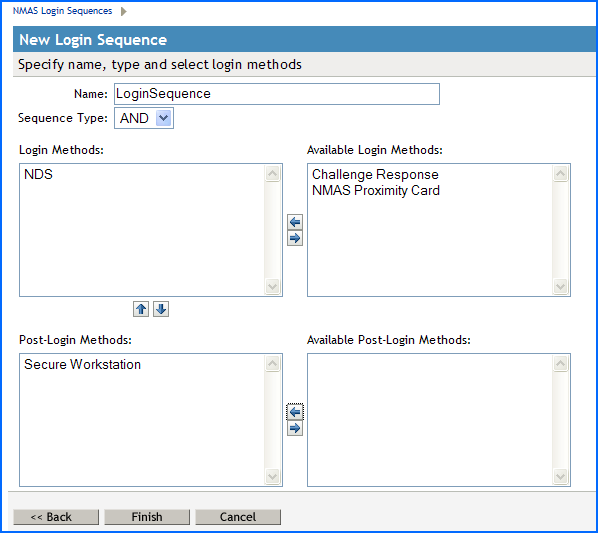Image resolution: width=598 pixels, height=533 pixels.
Task: Go back with the << Back button
Action: click(56, 517)
